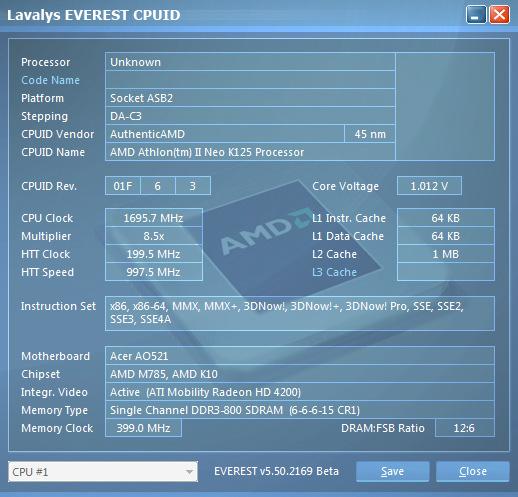Click the 'Memory Clock' label
This screenshot has height=497, width=518.
coord(57,428)
